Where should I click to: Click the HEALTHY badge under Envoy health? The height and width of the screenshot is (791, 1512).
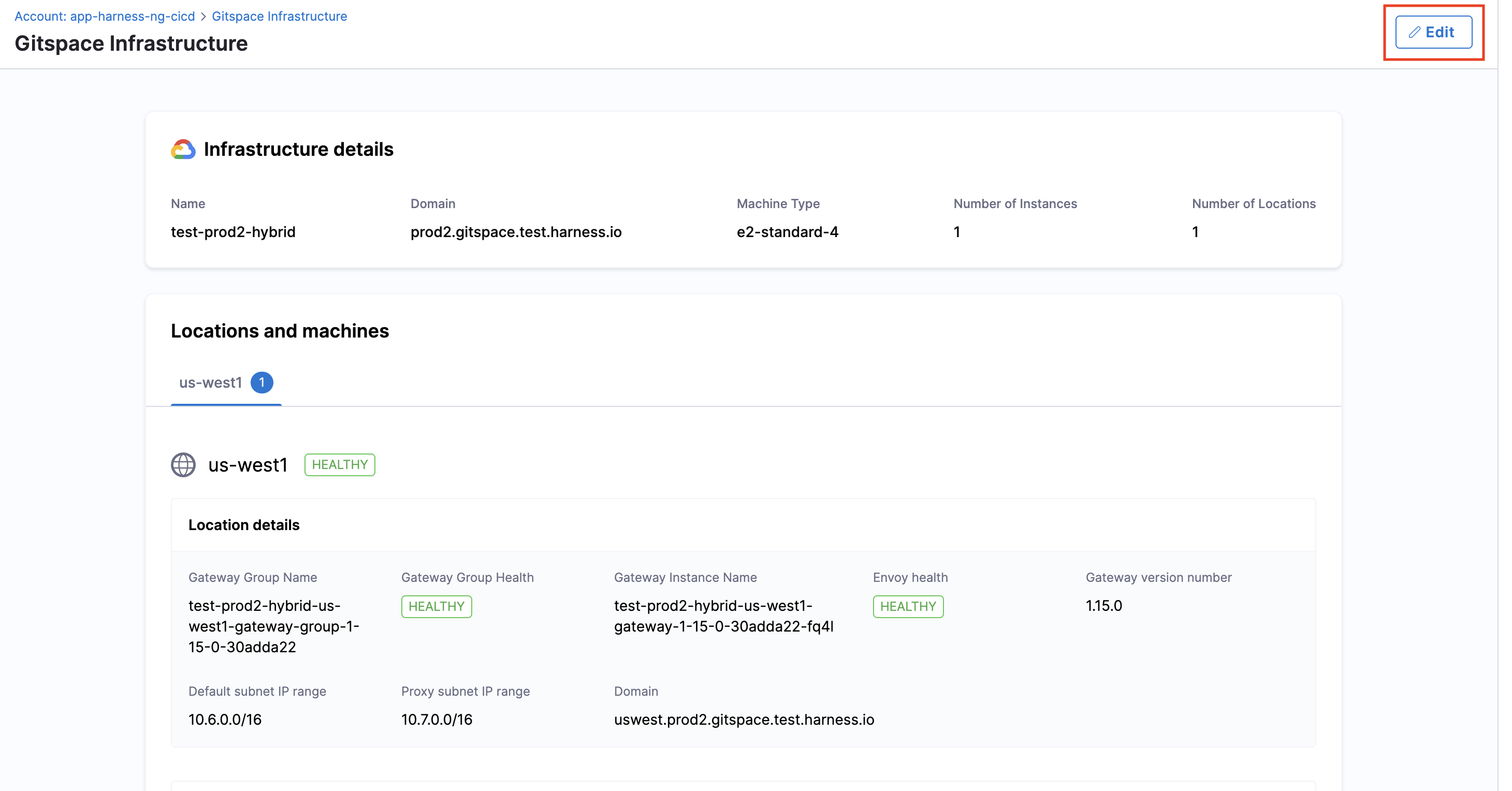[x=907, y=606]
